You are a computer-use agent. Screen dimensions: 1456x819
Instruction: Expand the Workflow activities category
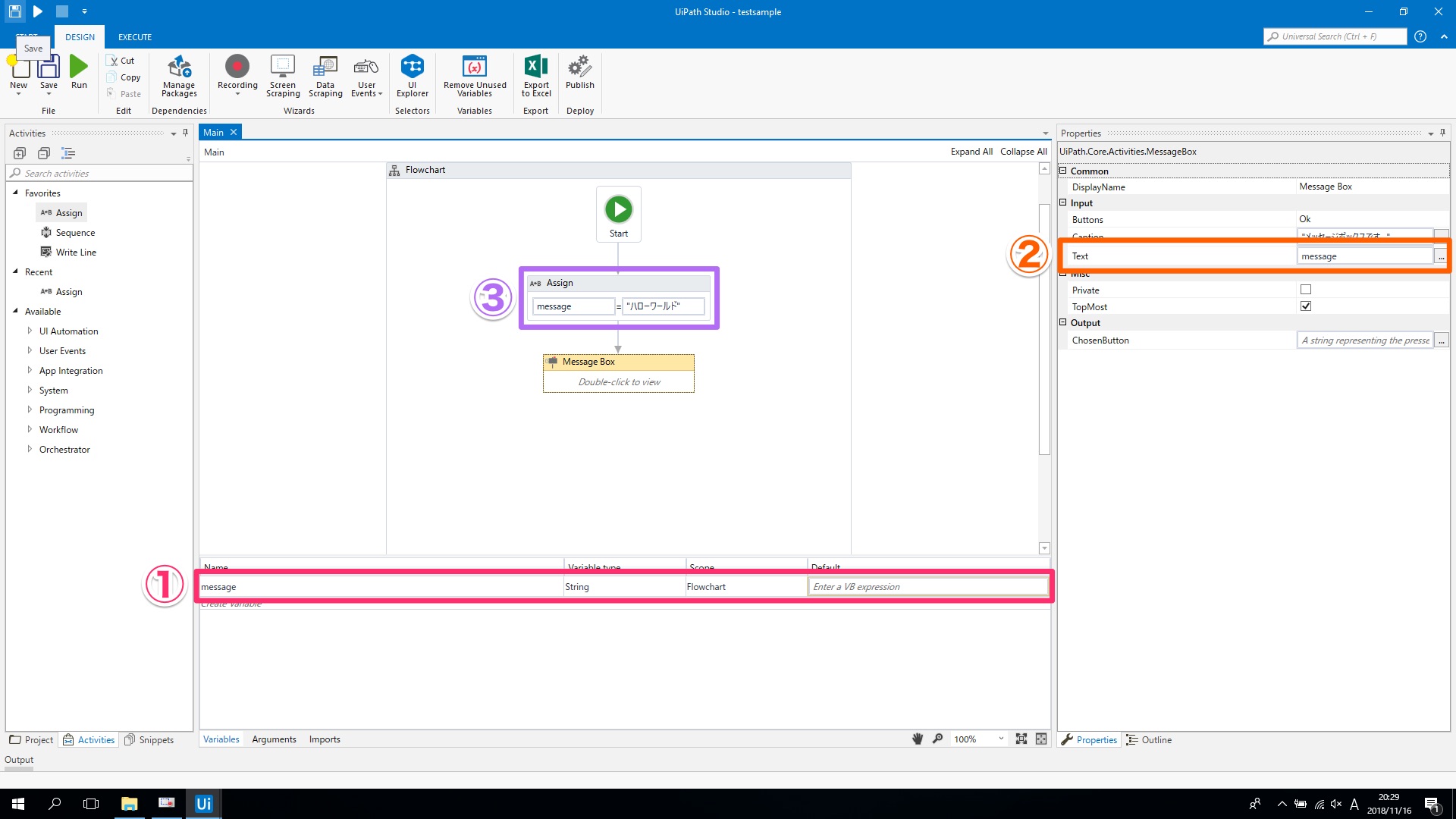pyautogui.click(x=30, y=429)
